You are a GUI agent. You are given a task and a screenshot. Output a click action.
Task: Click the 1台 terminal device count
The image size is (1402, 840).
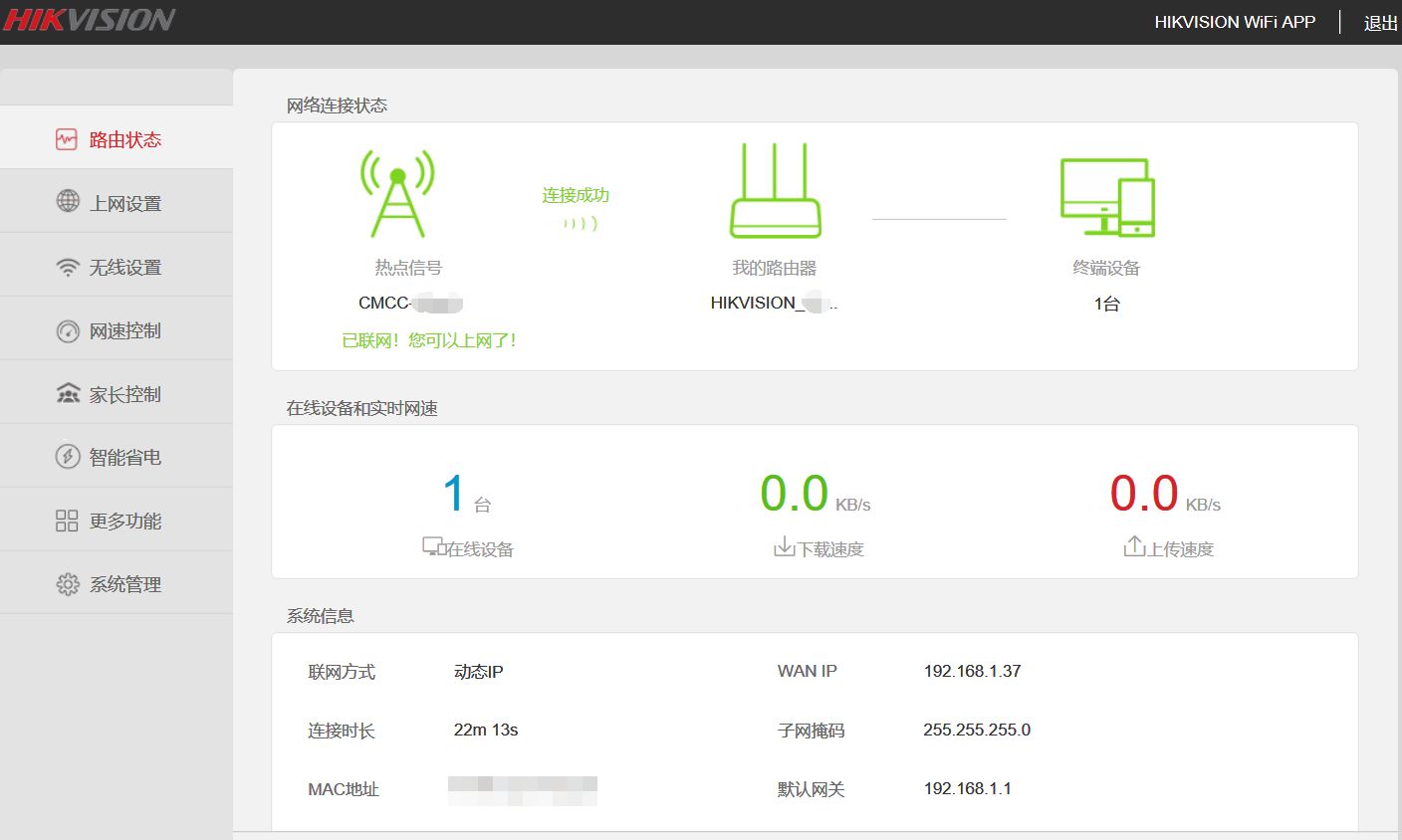1106,304
